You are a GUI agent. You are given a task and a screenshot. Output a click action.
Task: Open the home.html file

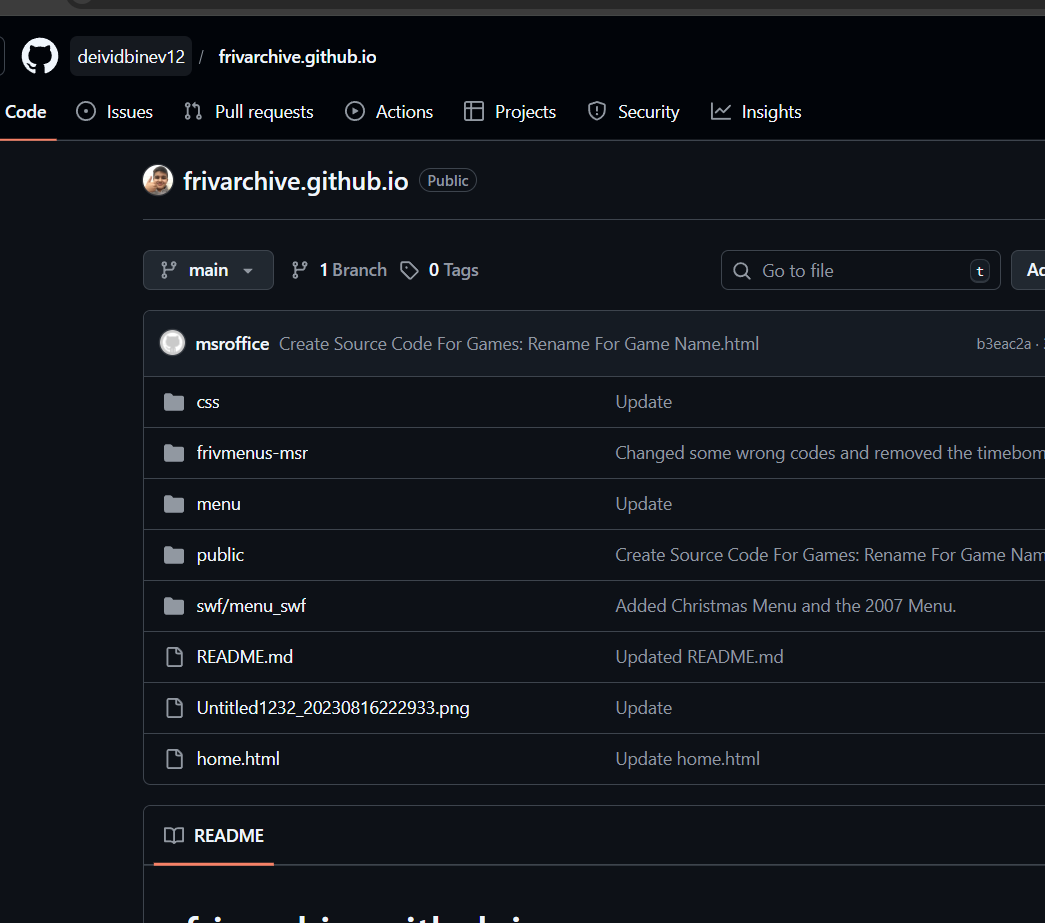tap(238, 759)
